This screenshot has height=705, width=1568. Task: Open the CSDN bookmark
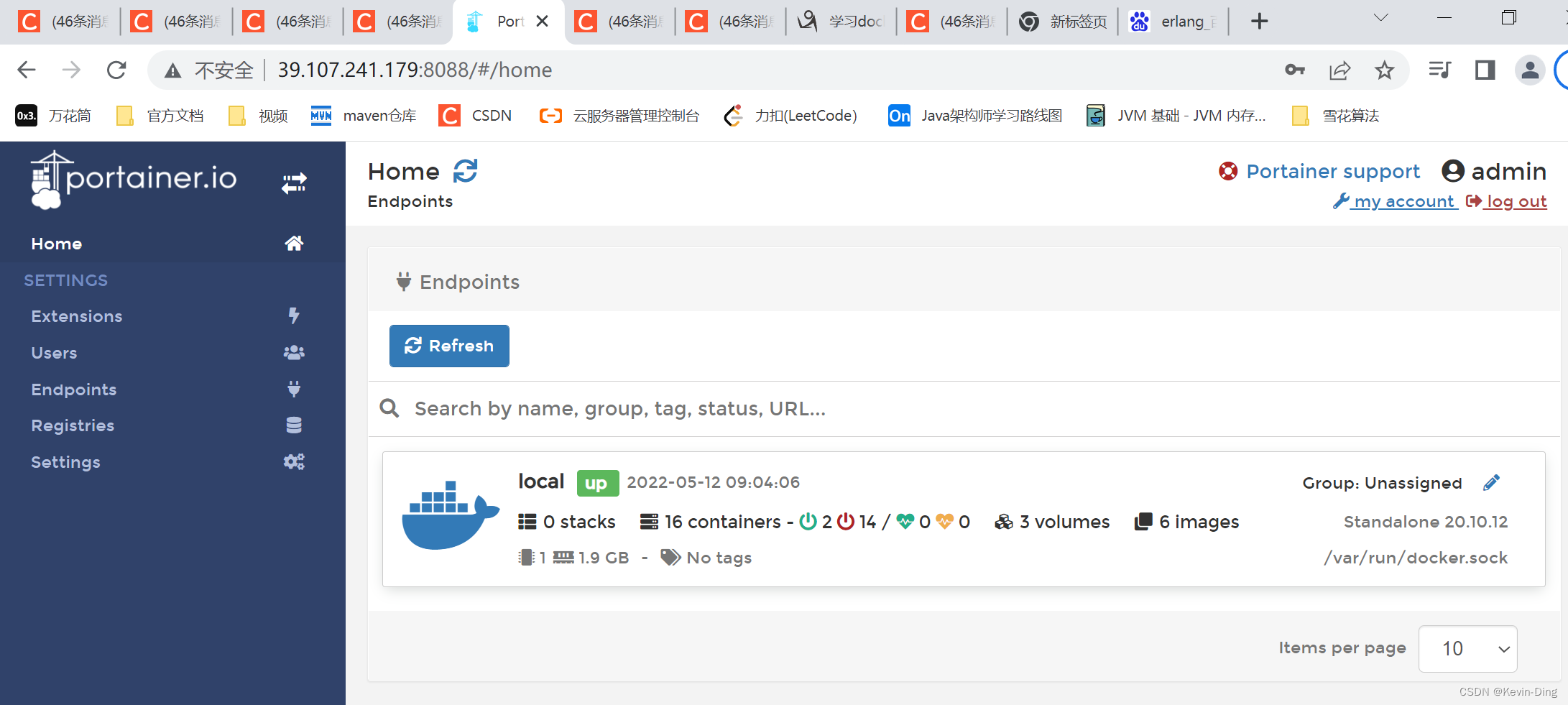click(476, 116)
